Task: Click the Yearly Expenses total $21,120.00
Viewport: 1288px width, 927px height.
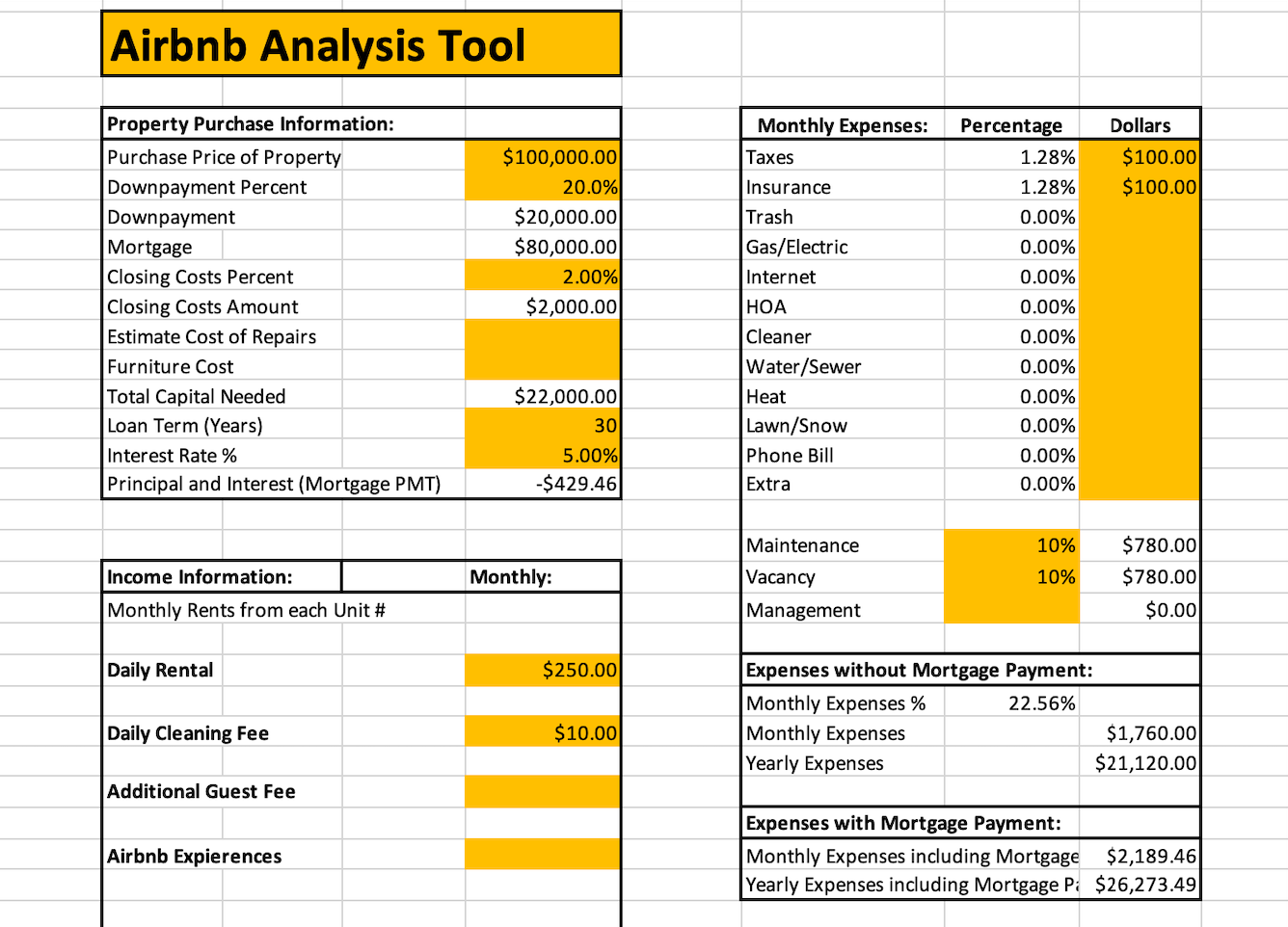Action: [x=1140, y=763]
